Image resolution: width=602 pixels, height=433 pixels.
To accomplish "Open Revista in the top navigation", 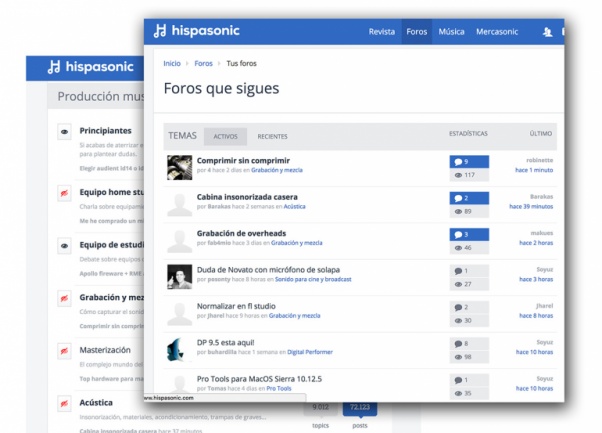I will tap(382, 32).
